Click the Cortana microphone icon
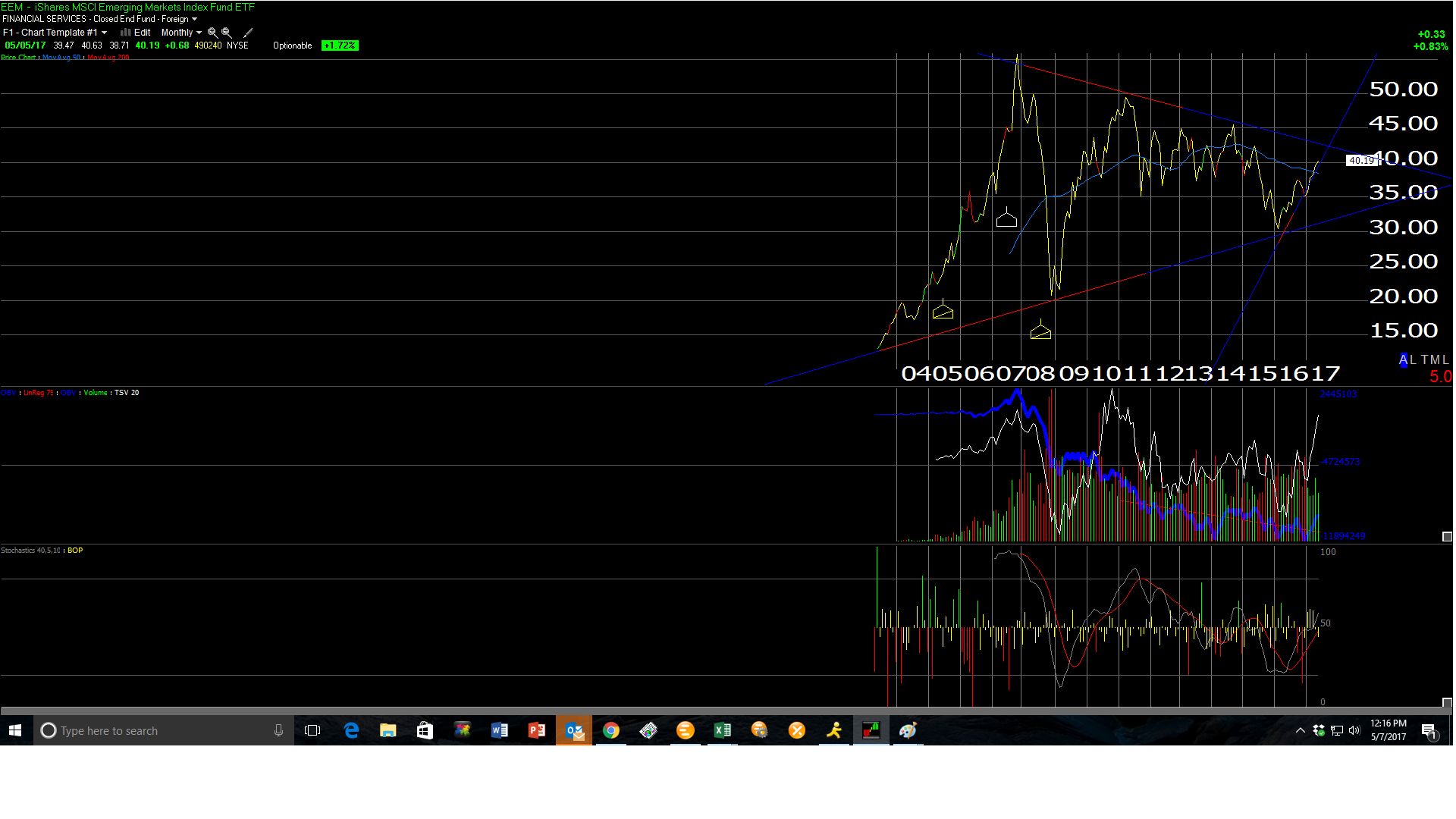The image size is (1456, 819). point(278,730)
